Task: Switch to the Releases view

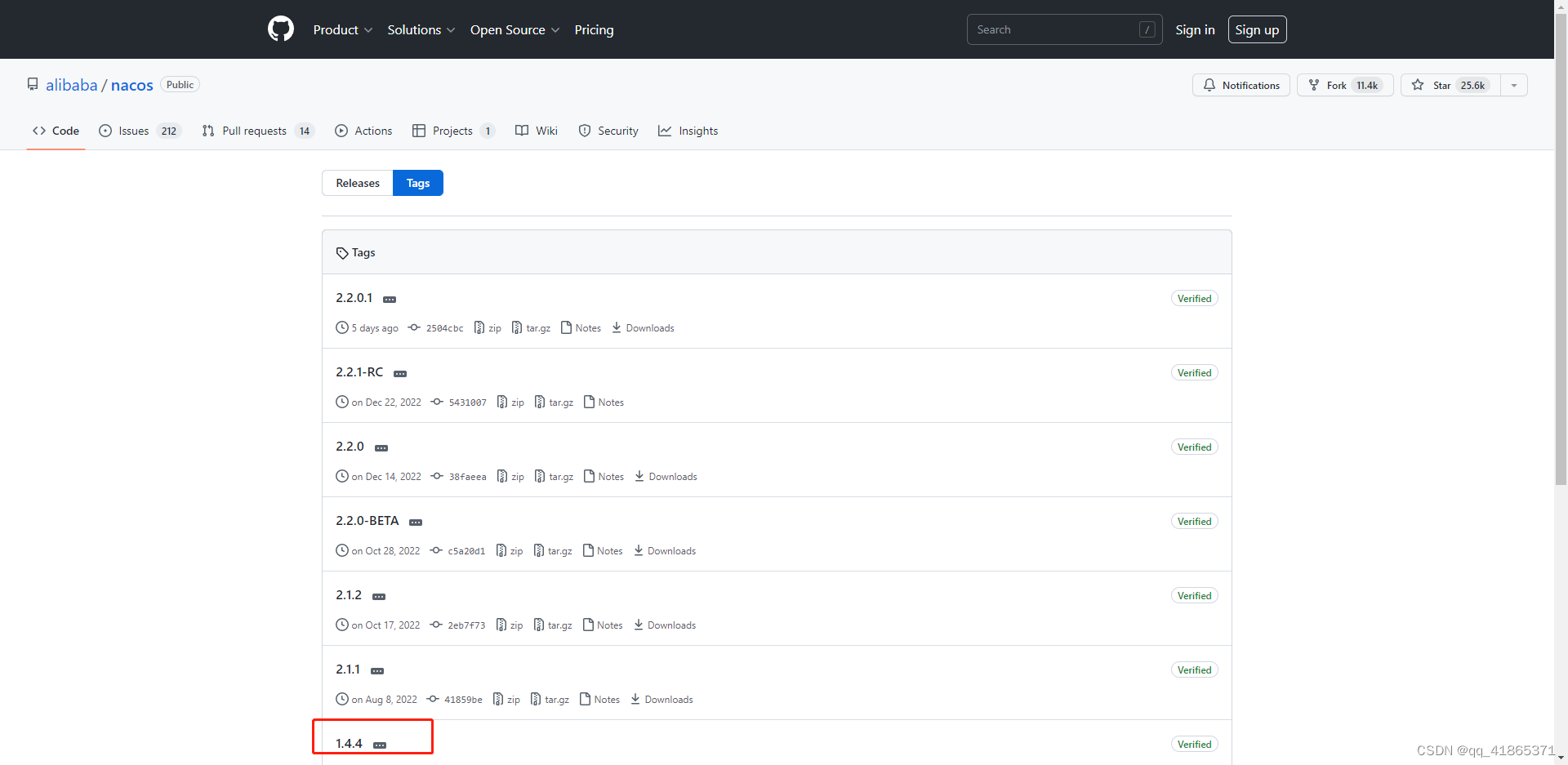Action: coord(358,183)
